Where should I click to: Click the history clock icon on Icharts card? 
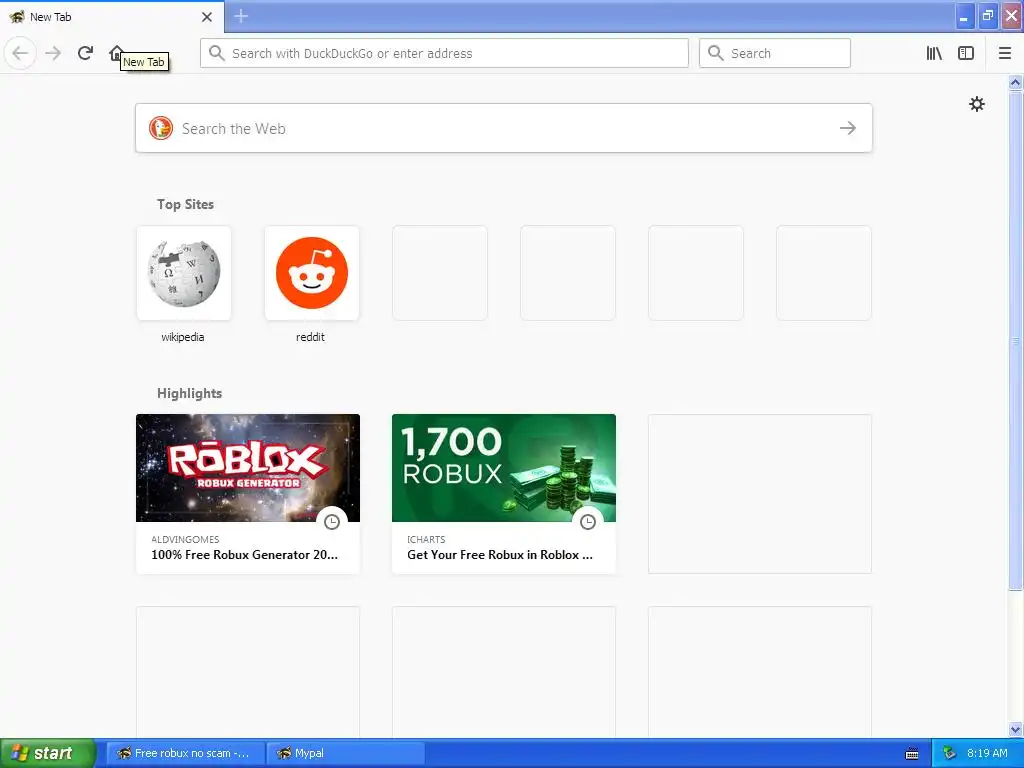588,522
